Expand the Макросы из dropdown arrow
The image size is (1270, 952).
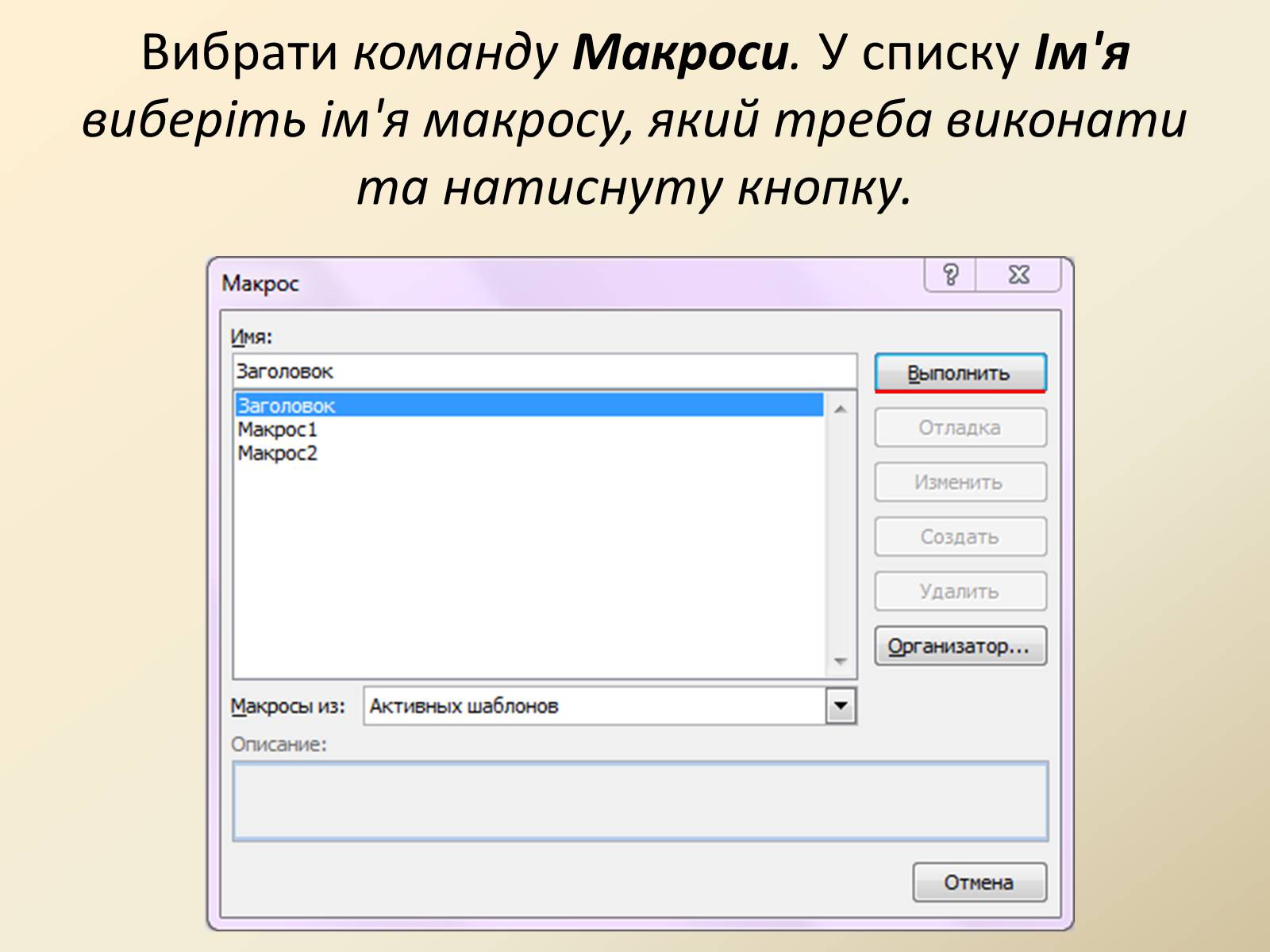(x=841, y=705)
